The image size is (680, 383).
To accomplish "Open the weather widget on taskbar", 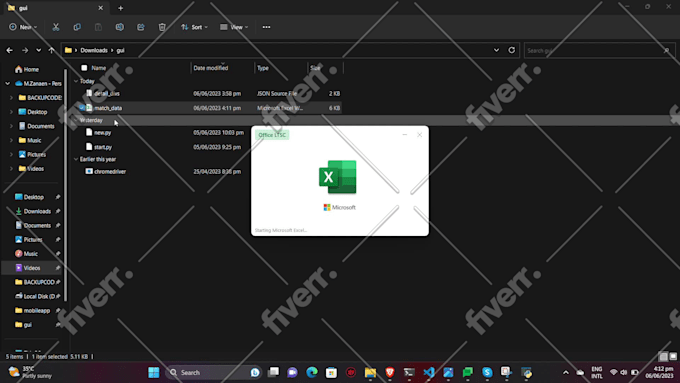I will pos(30,372).
